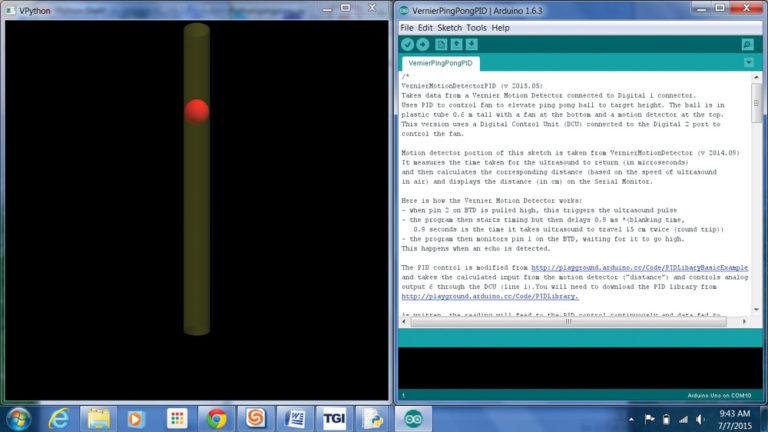Show hidden tray icons arrow
This screenshot has width=768, height=432.
631,419
